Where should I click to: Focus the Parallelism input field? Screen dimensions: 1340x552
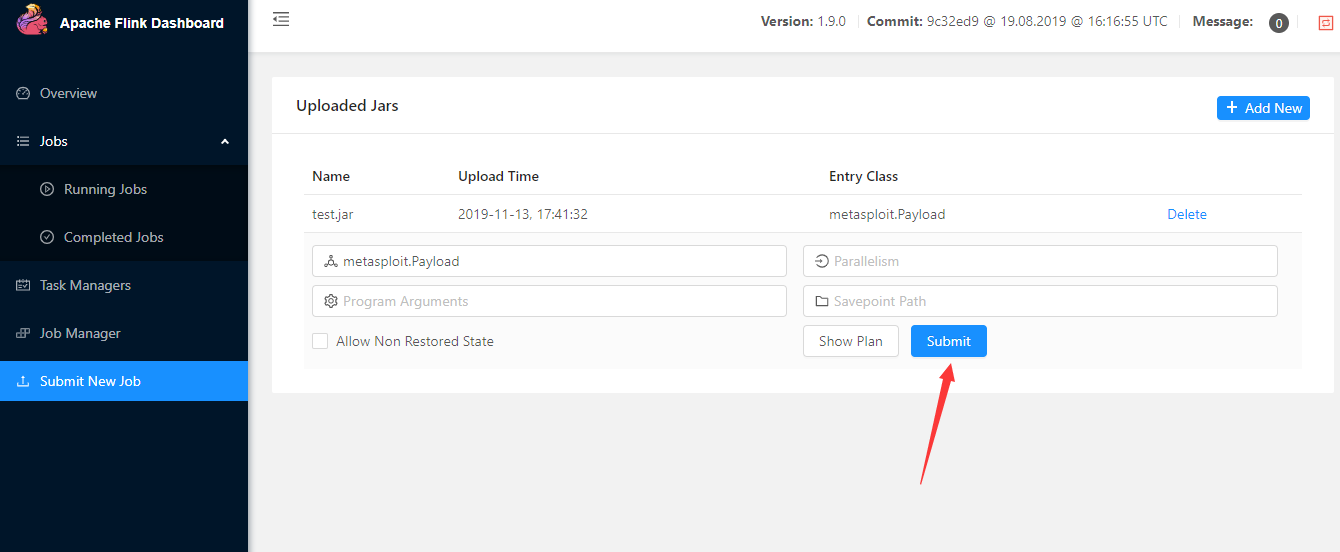(x=1040, y=261)
